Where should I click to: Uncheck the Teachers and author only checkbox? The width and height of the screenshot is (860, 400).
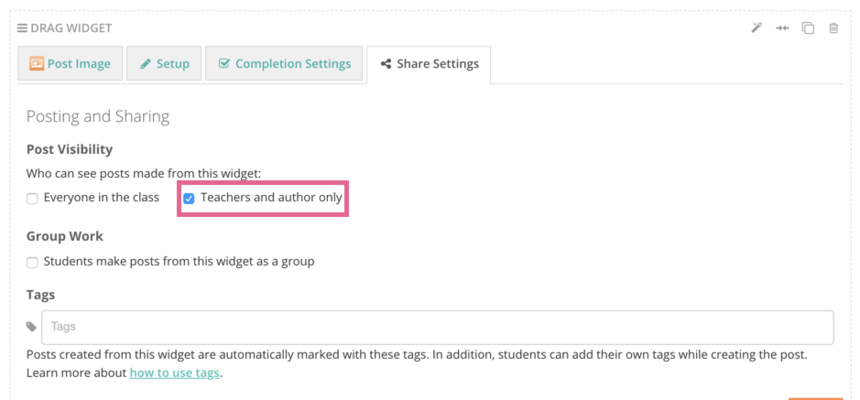[x=189, y=199]
